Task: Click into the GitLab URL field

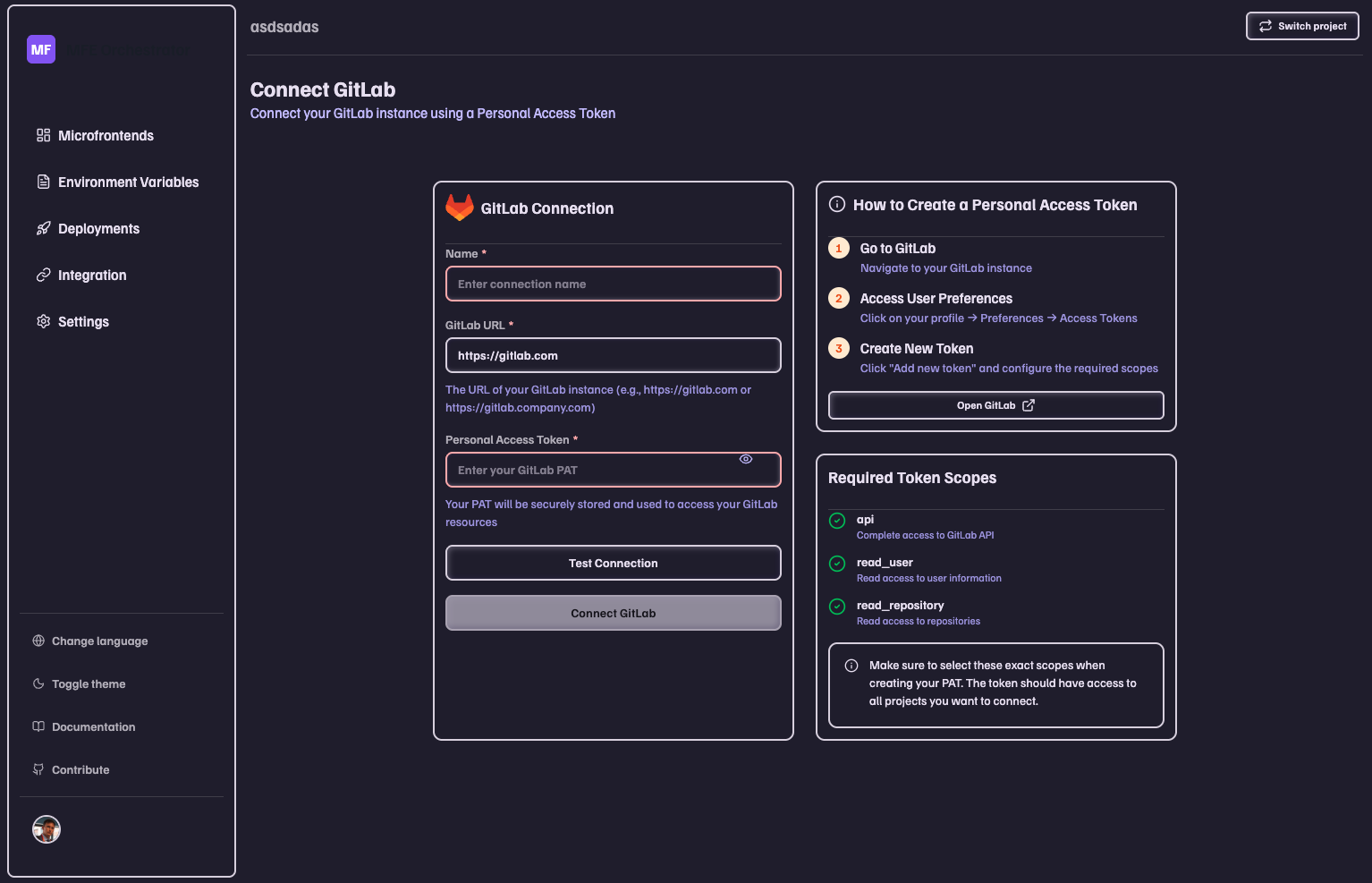Action: point(613,355)
